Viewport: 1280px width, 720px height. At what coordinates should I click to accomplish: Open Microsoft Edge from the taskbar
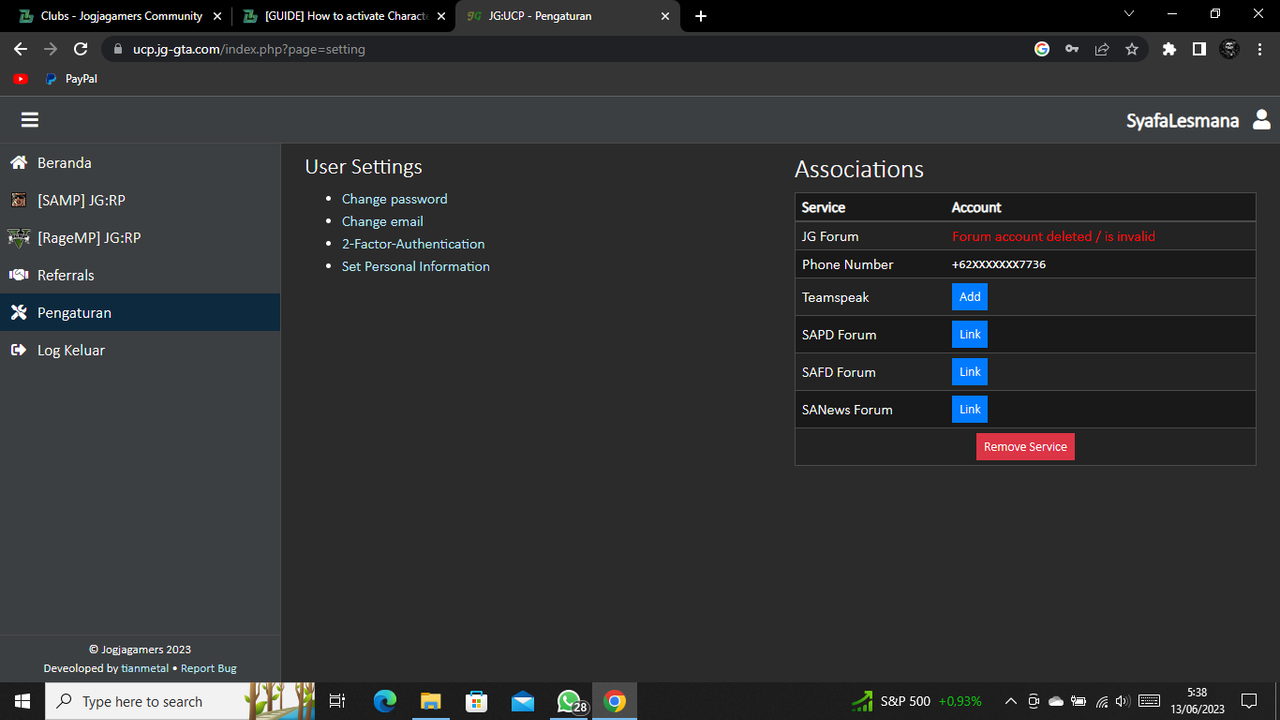385,701
